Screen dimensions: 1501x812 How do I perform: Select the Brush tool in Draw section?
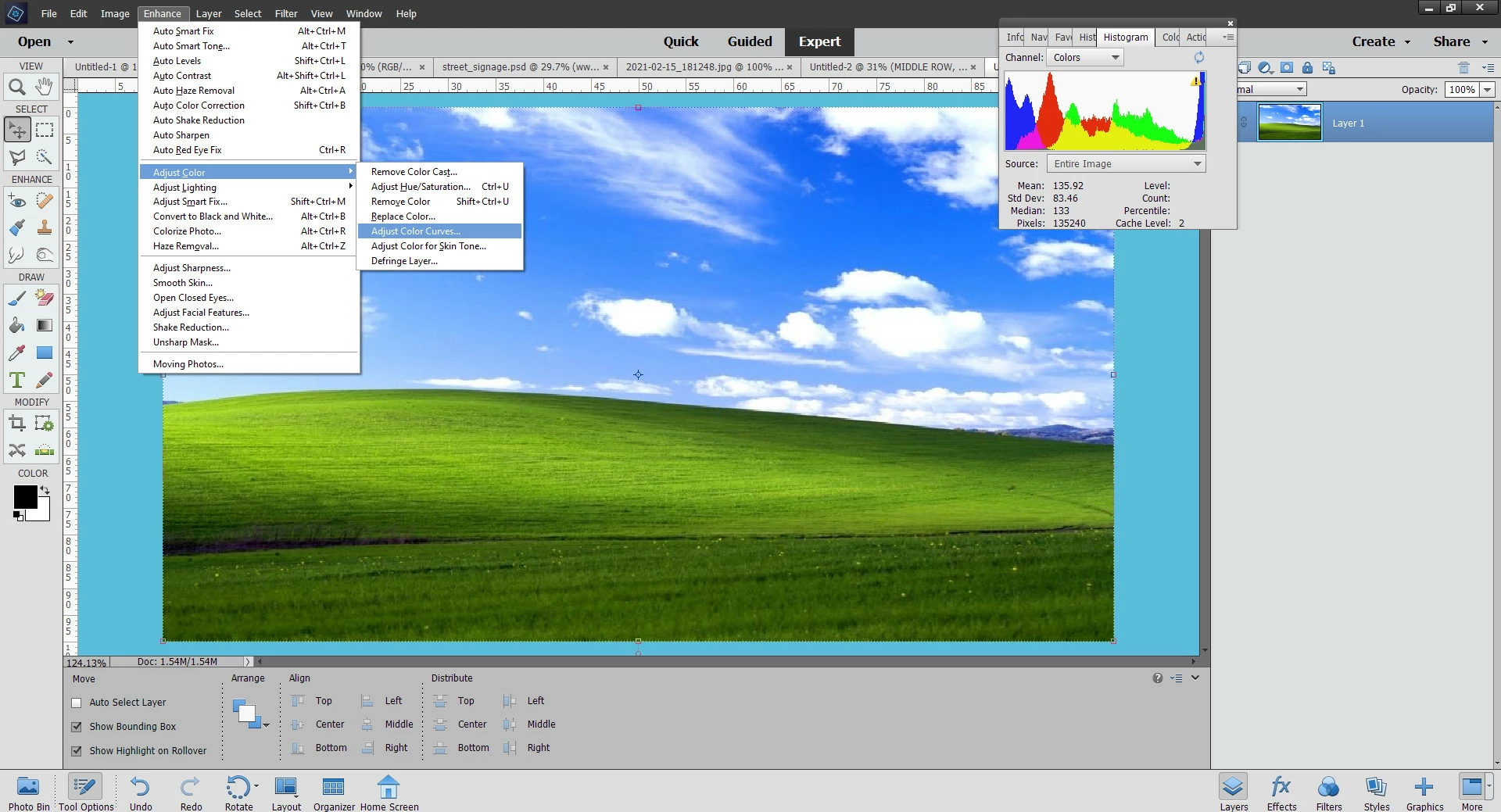click(16, 299)
